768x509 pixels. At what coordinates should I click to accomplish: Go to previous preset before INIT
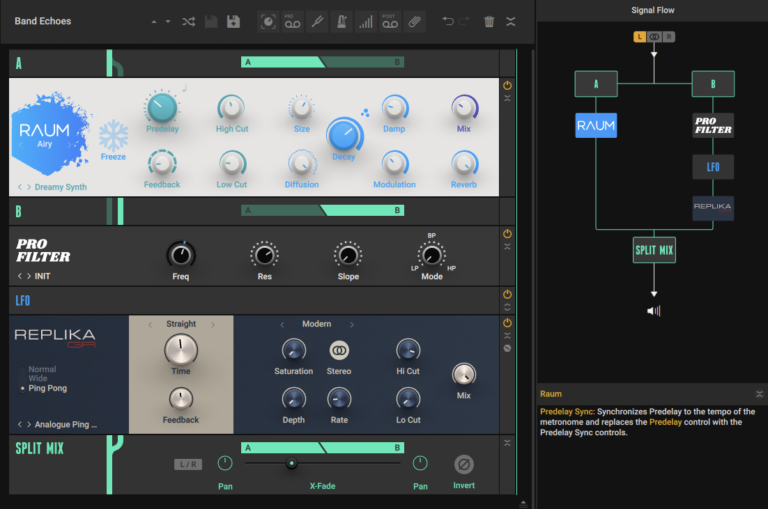20,276
